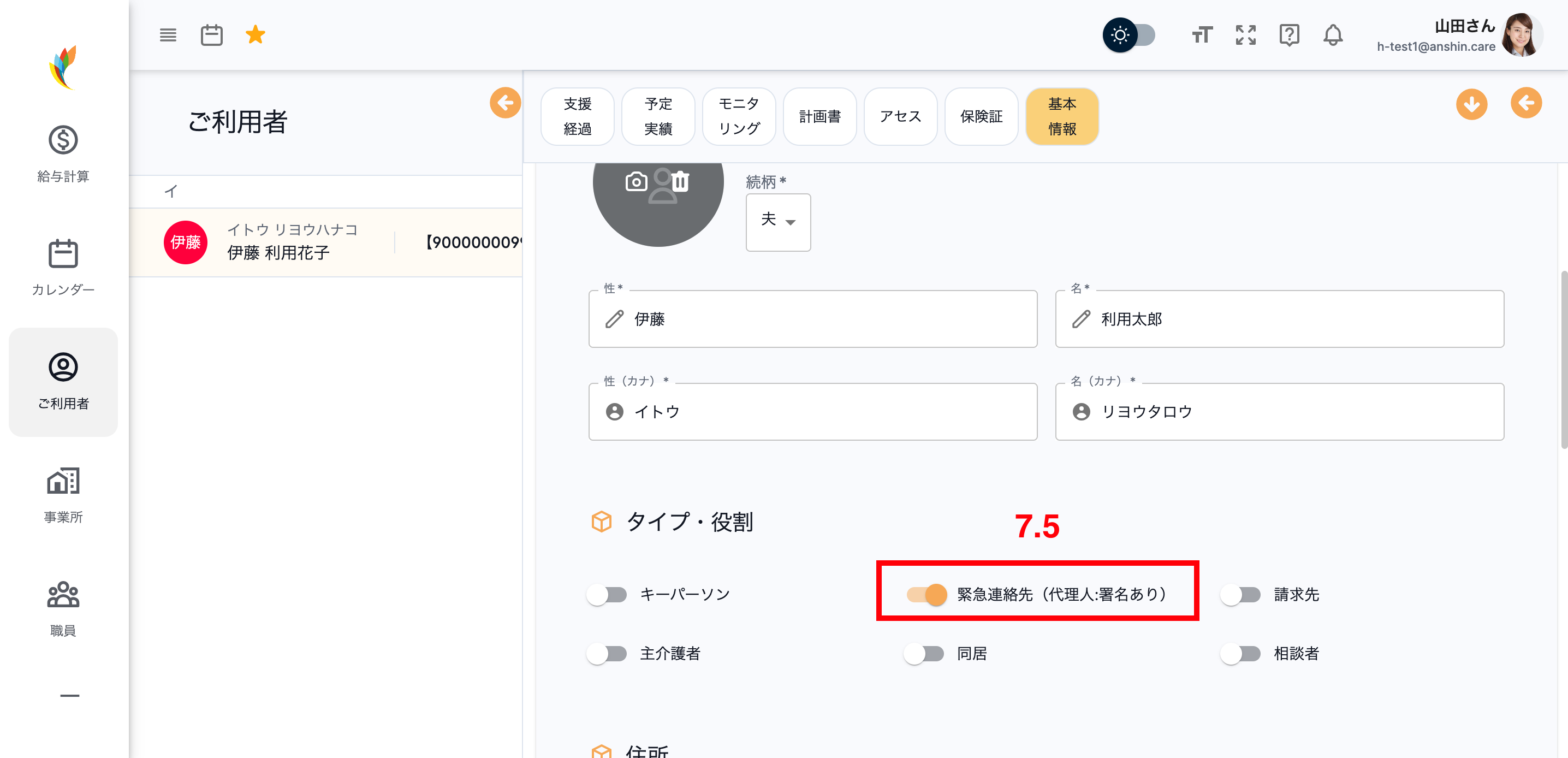Open the カレンダー section
1568x758 pixels.
[x=63, y=267]
